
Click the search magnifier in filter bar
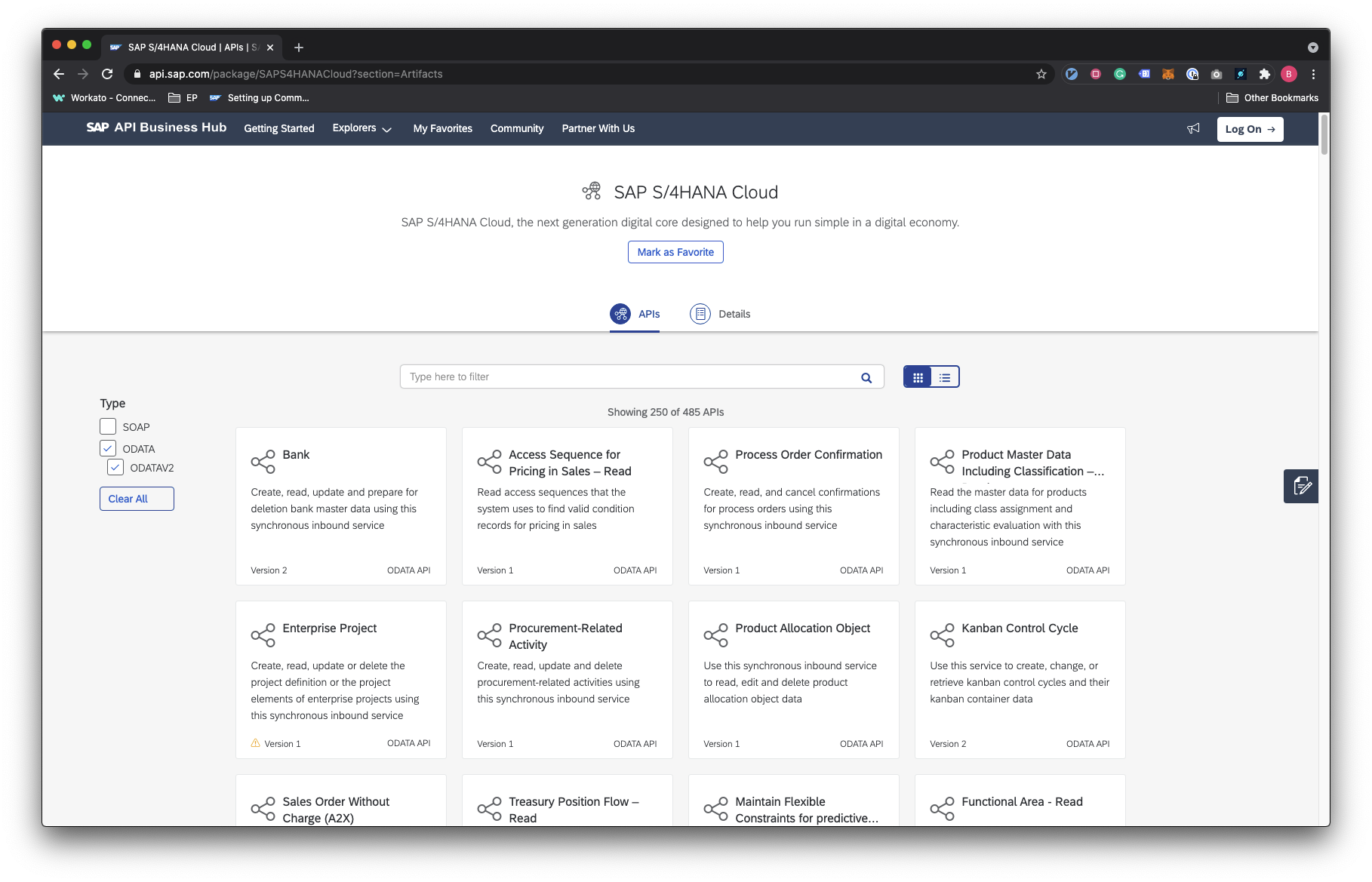pyautogui.click(x=865, y=376)
